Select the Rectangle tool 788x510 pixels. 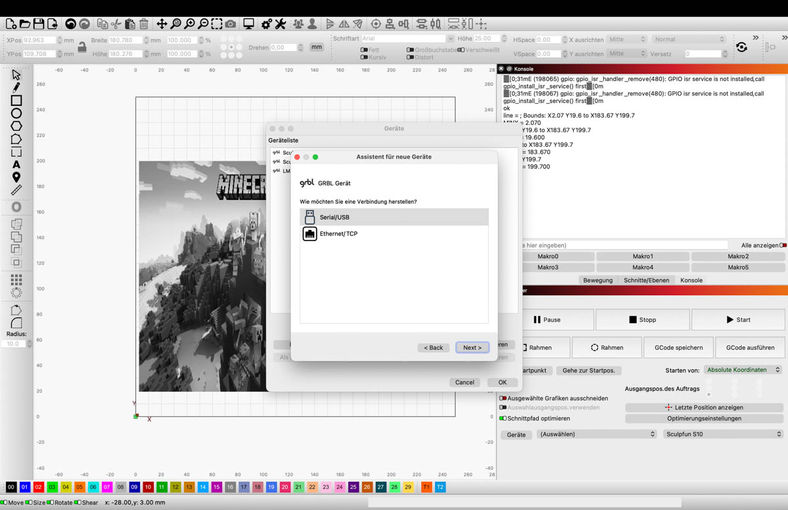pyautogui.click(x=16, y=100)
